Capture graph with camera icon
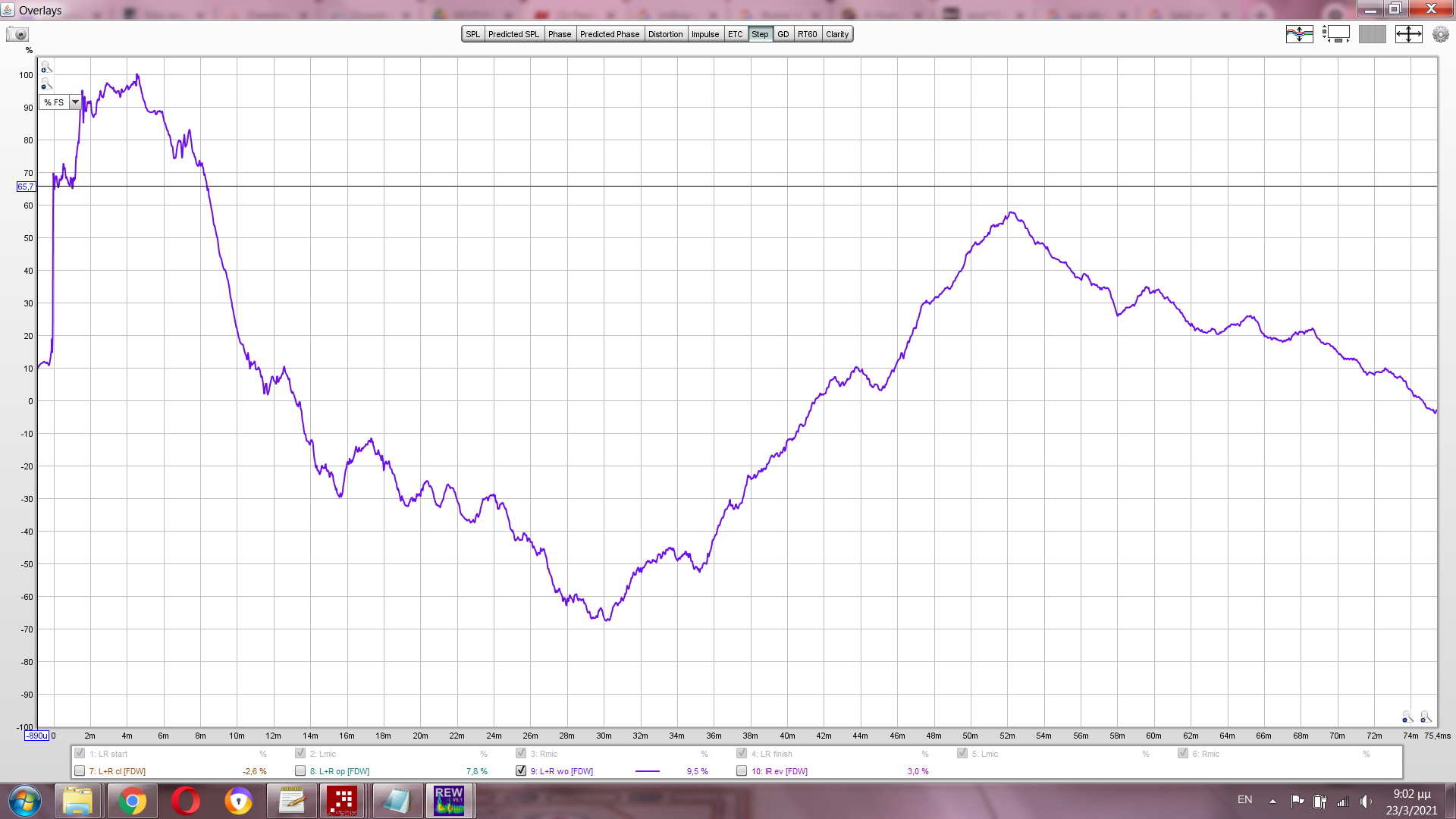This screenshot has height=819, width=1456. [x=17, y=34]
